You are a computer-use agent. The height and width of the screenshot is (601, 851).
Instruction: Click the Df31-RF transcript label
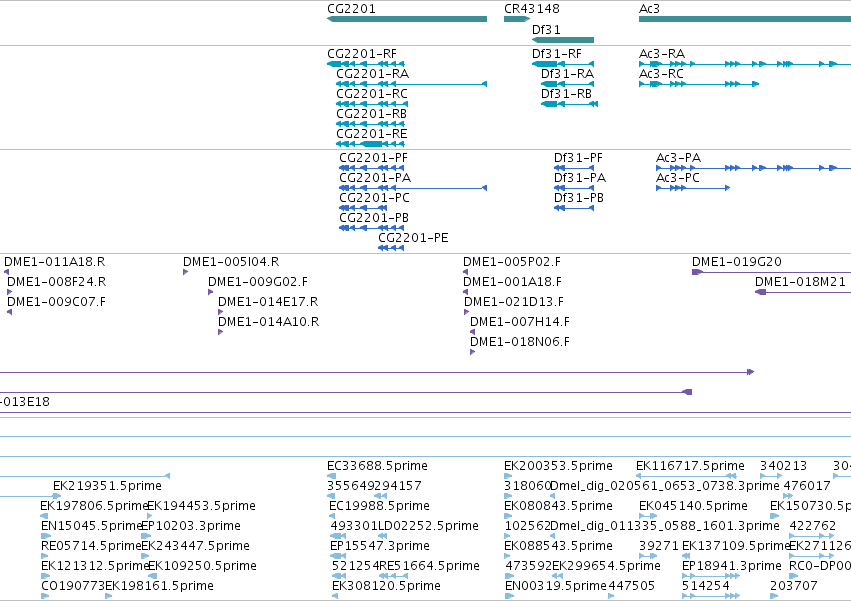pos(556,54)
